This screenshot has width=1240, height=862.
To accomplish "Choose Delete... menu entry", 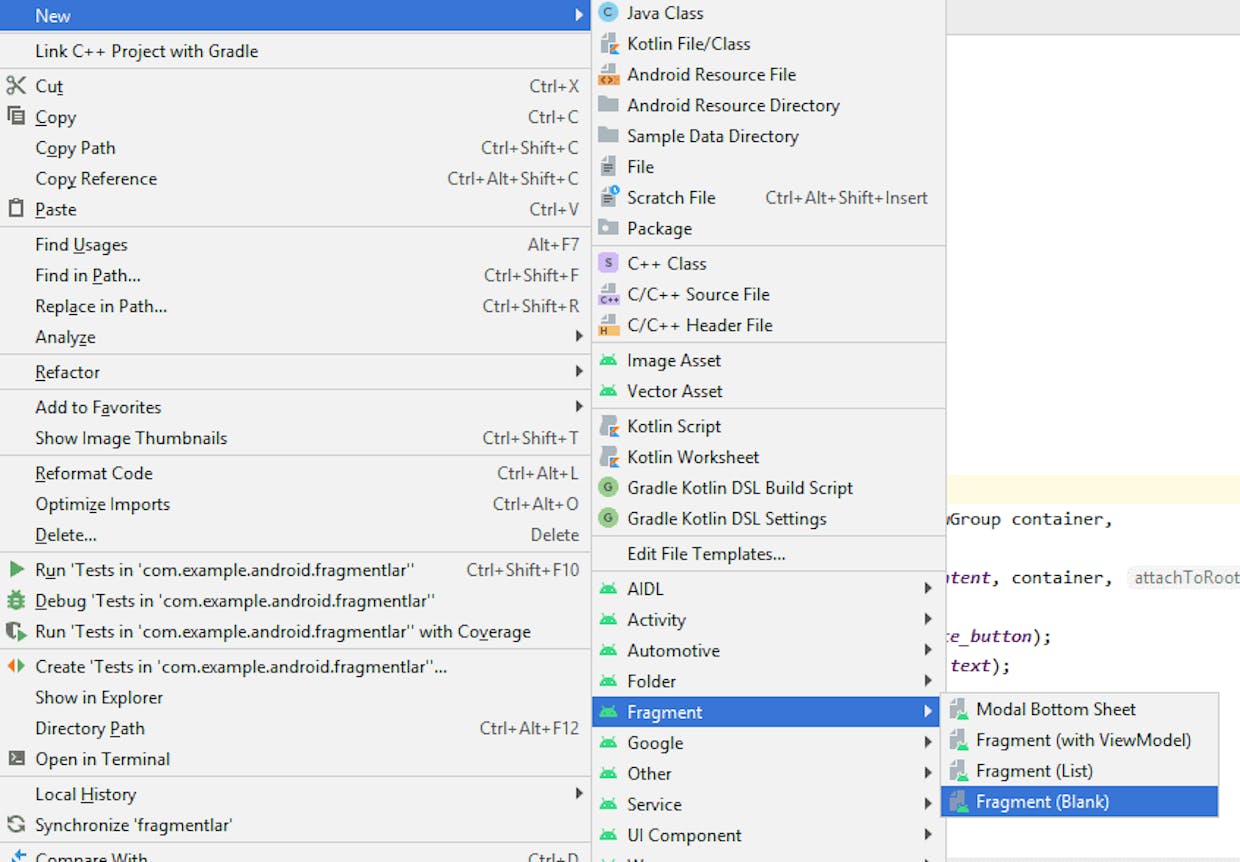I will pyautogui.click(x=295, y=535).
